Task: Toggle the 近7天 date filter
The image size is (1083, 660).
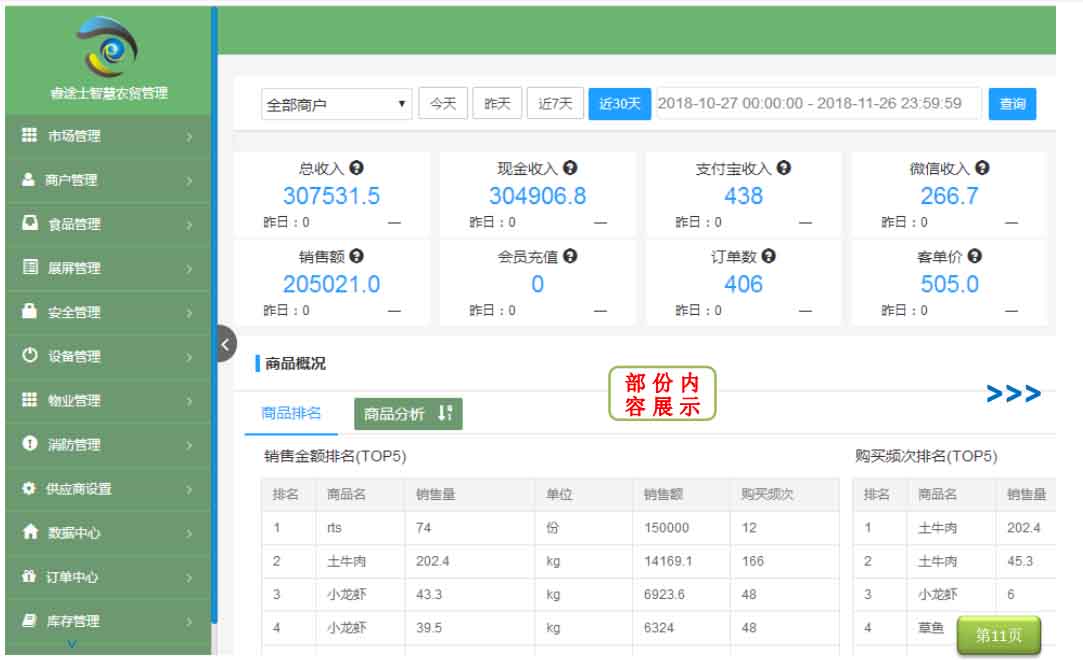Action: 554,103
